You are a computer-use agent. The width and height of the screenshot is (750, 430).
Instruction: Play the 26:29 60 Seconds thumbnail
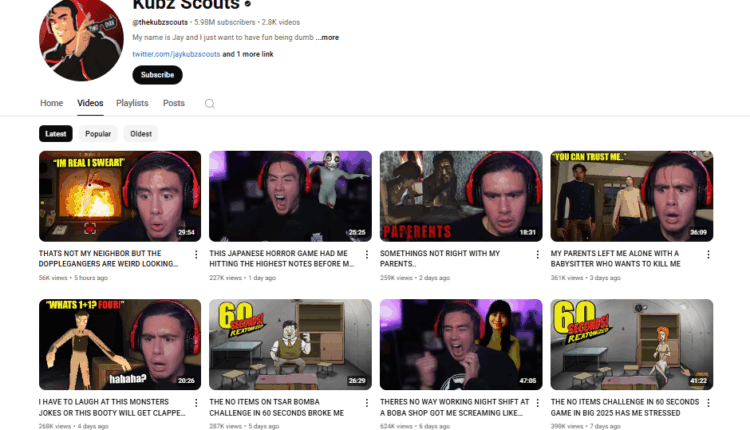tap(290, 344)
